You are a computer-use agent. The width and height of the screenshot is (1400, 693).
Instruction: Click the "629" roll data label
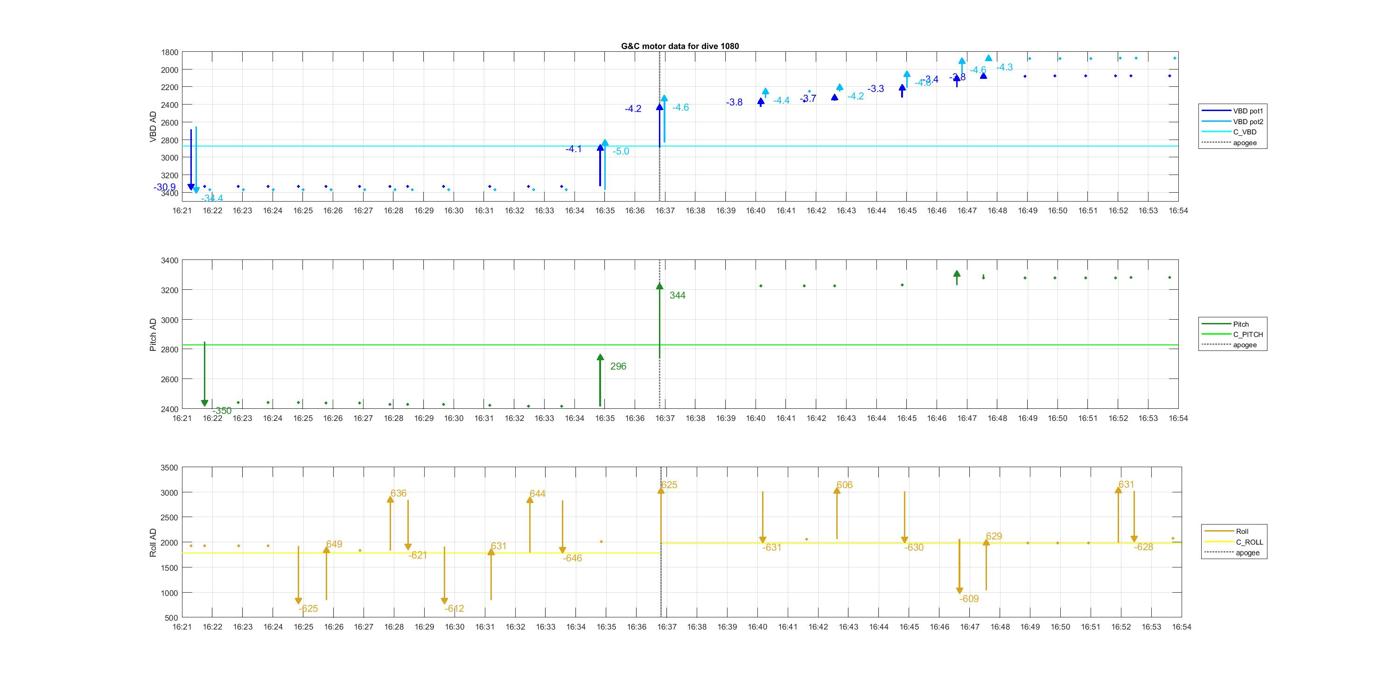coord(994,537)
